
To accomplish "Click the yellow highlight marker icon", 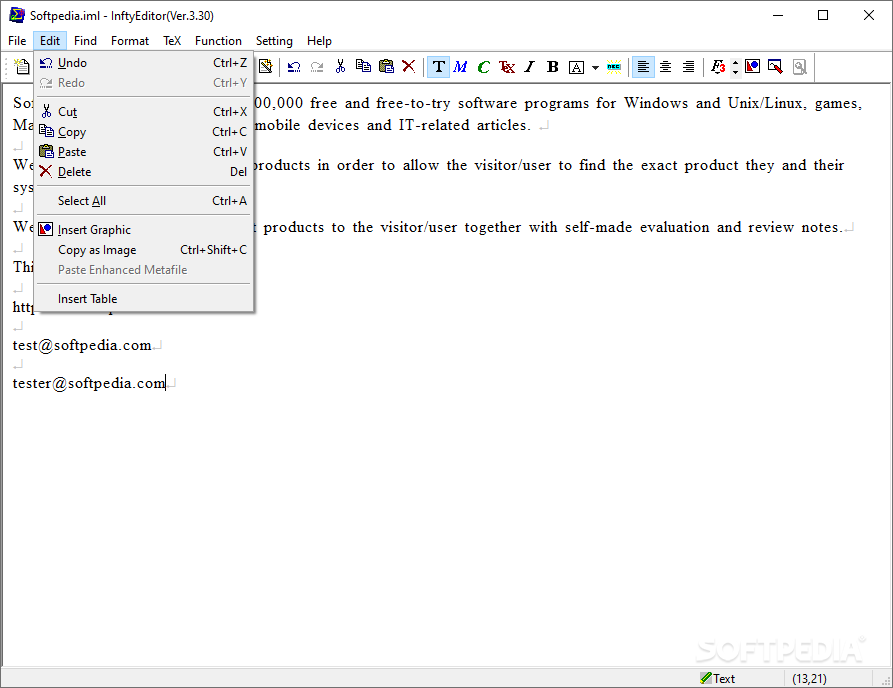I will pos(614,67).
